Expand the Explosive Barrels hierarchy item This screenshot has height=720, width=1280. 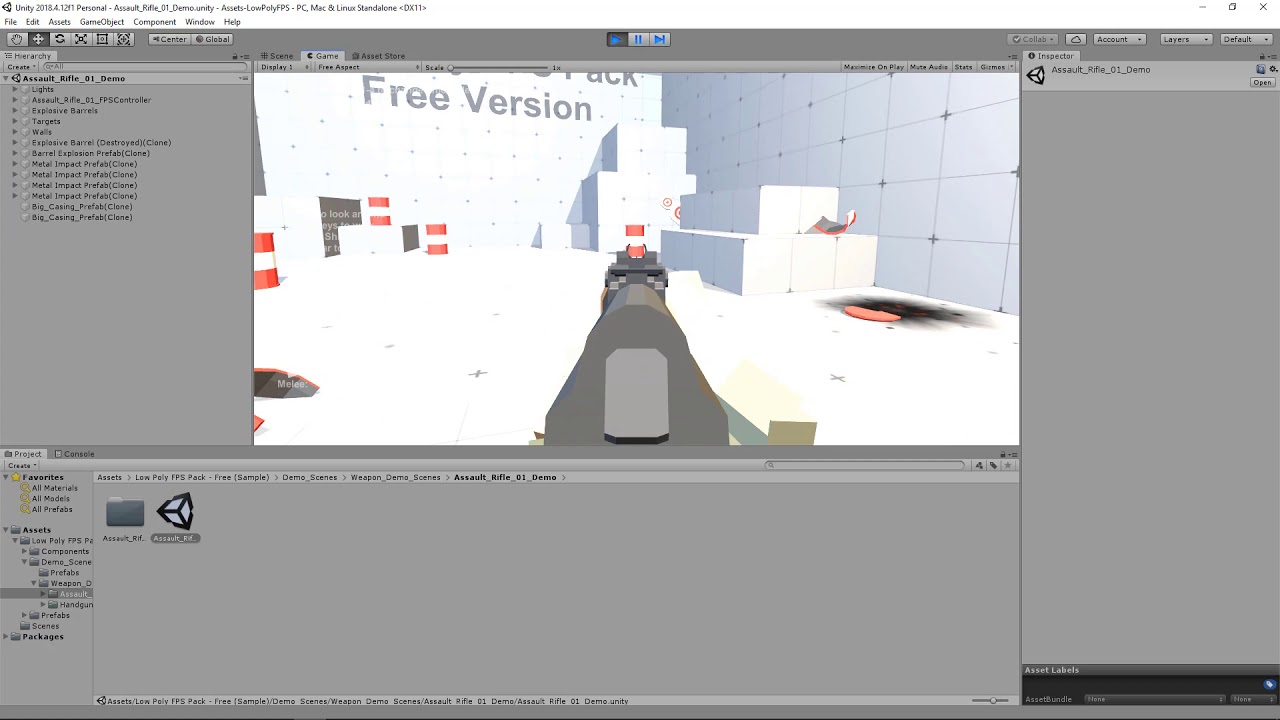[x=15, y=111]
